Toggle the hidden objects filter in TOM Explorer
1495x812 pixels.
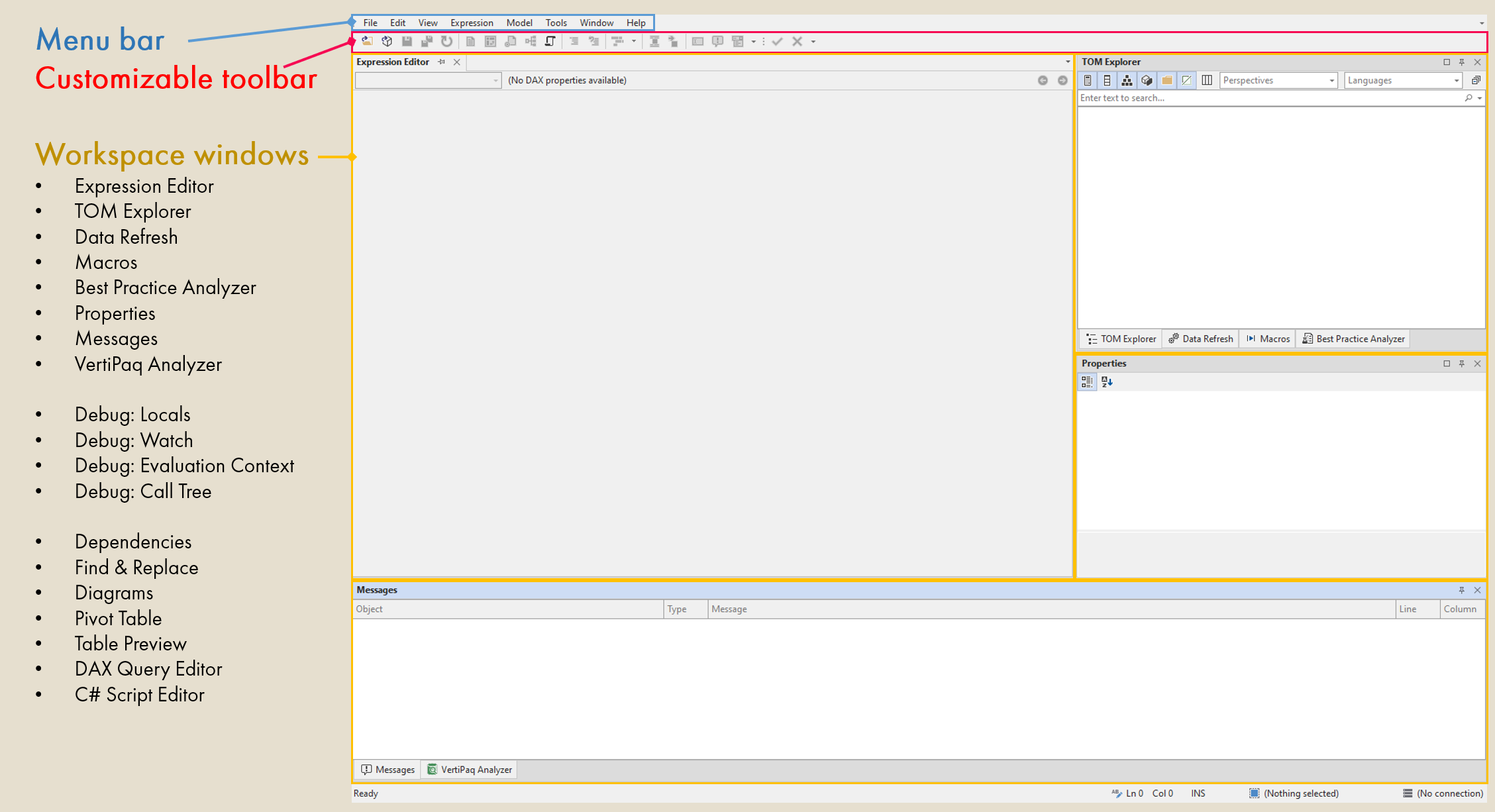pos(1186,79)
